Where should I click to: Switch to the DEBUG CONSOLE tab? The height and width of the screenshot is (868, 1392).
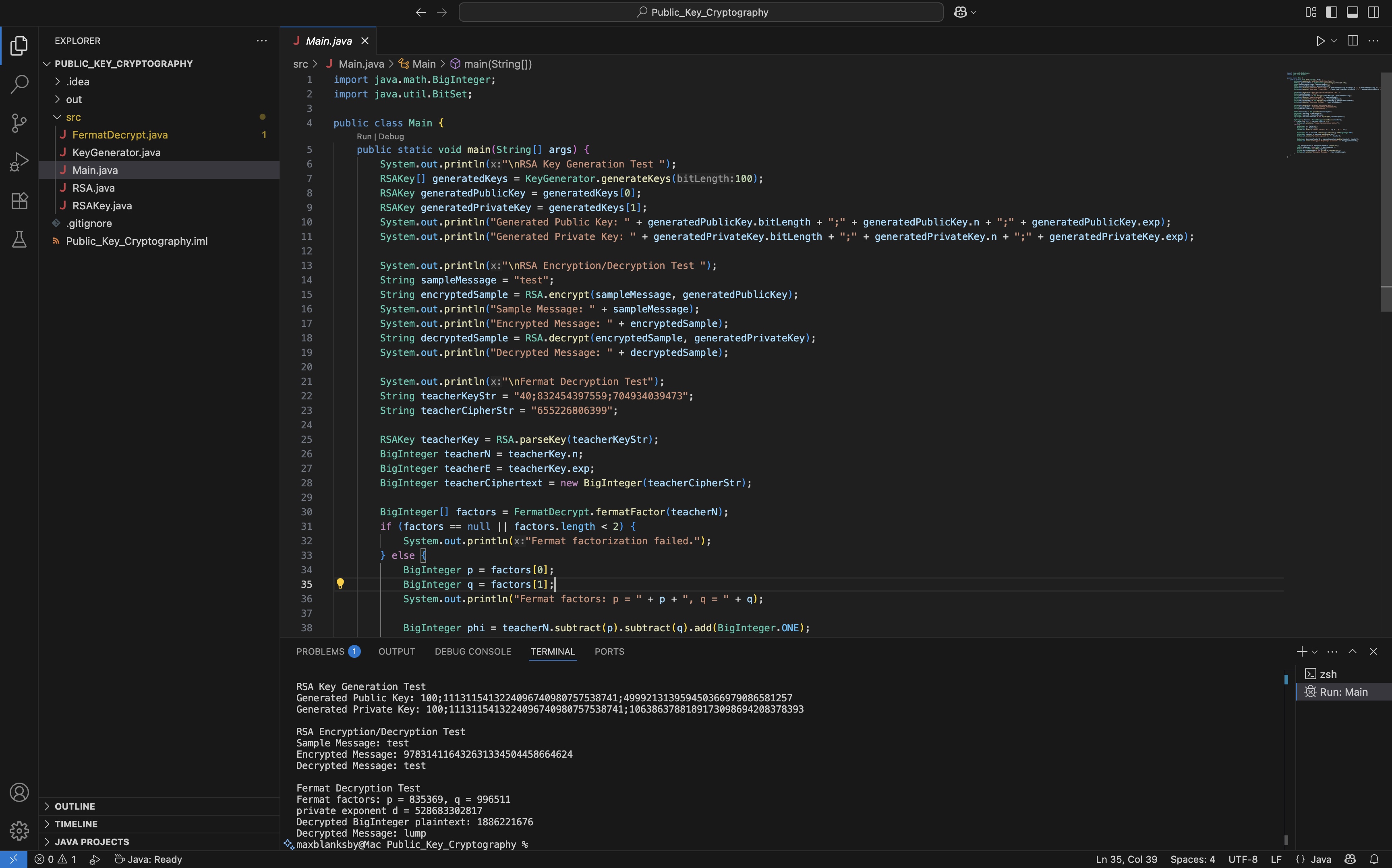472,651
